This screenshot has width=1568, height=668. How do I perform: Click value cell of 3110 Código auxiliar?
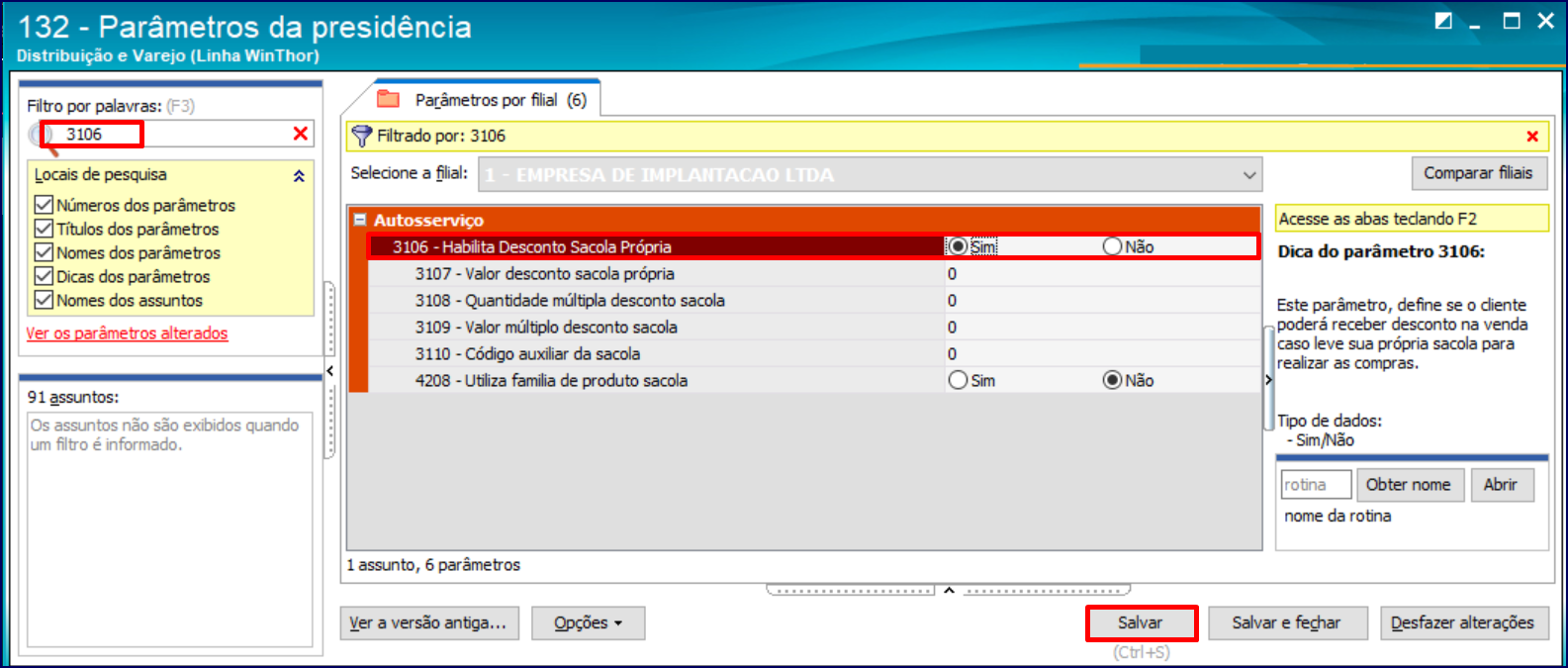click(x=1102, y=354)
